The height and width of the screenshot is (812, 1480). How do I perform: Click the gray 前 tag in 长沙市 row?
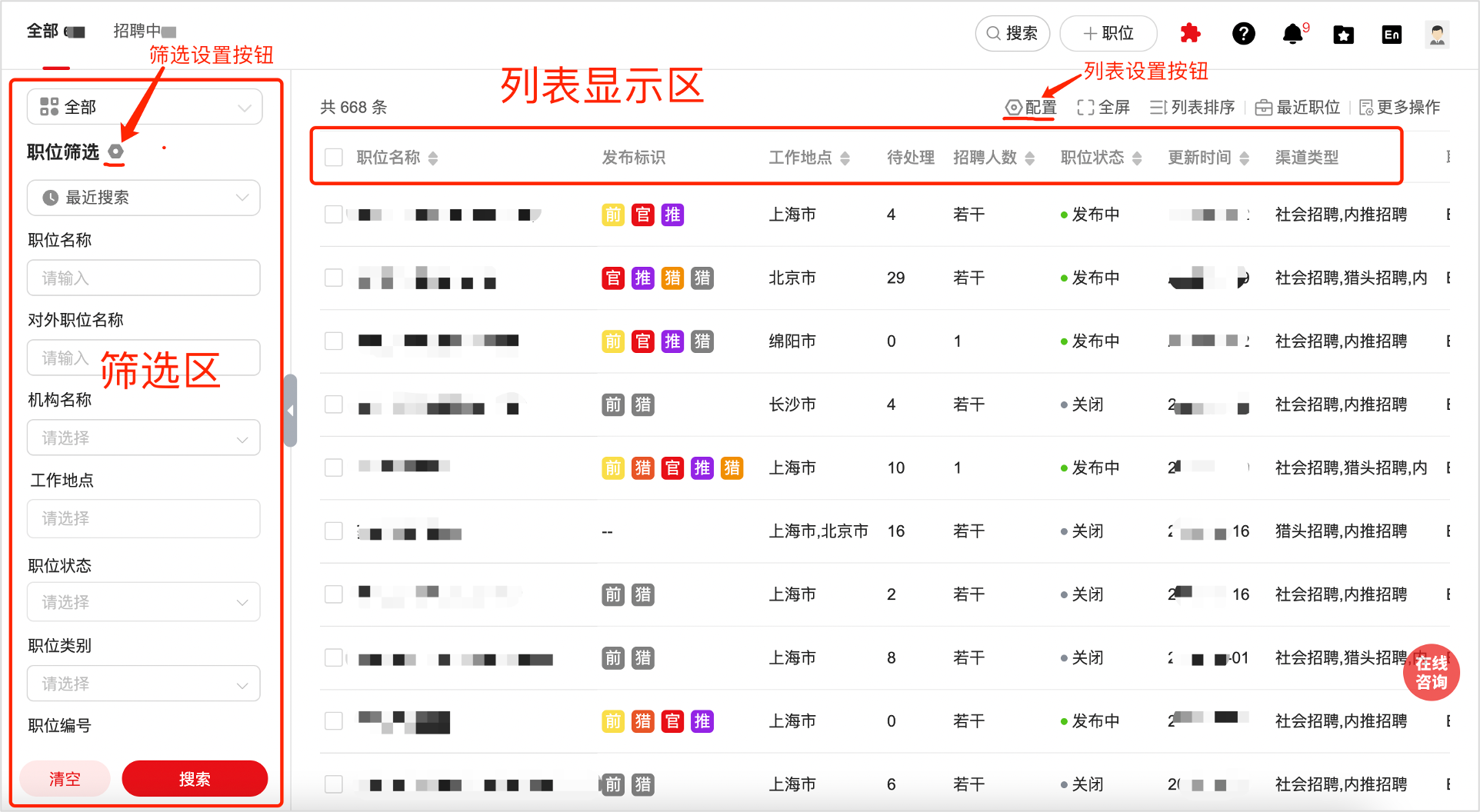(613, 404)
